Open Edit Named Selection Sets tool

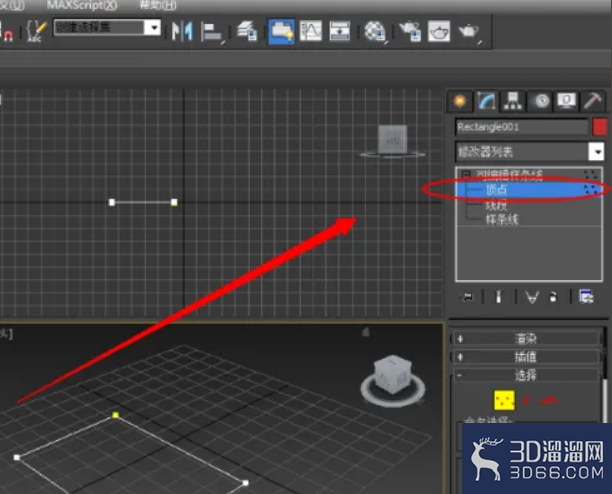click(x=36, y=31)
